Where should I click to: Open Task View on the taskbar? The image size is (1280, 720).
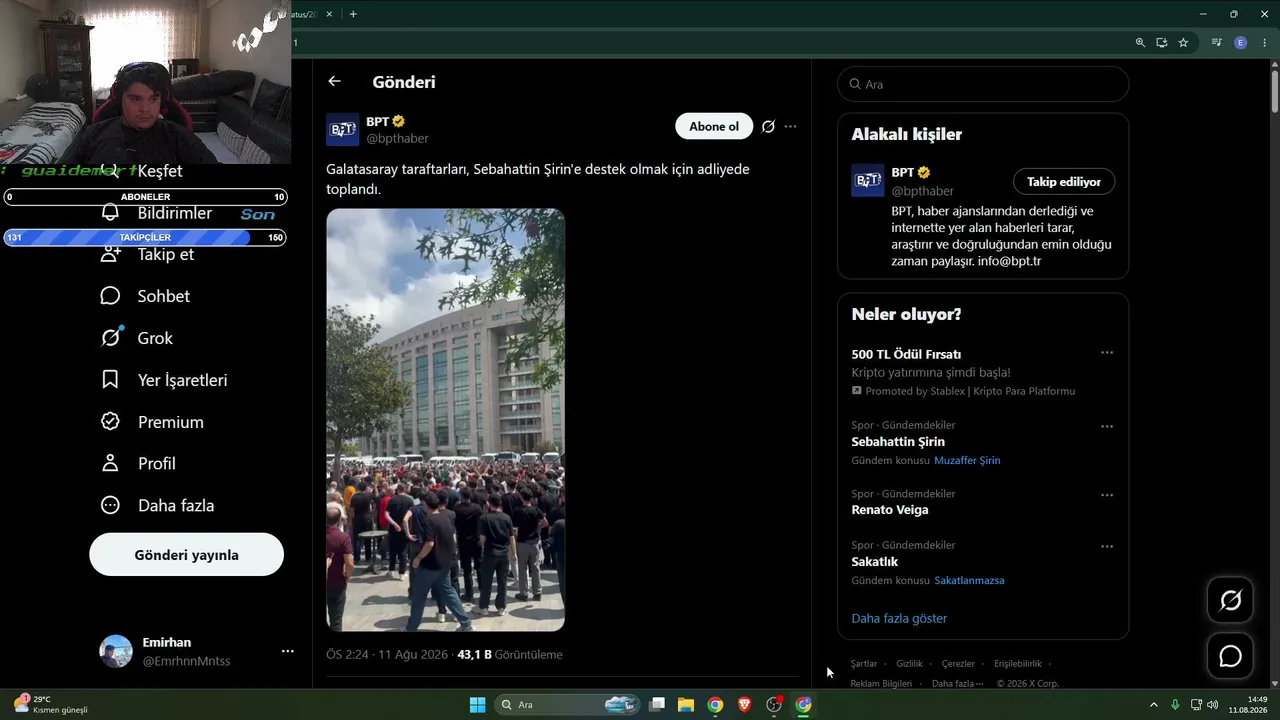click(657, 705)
